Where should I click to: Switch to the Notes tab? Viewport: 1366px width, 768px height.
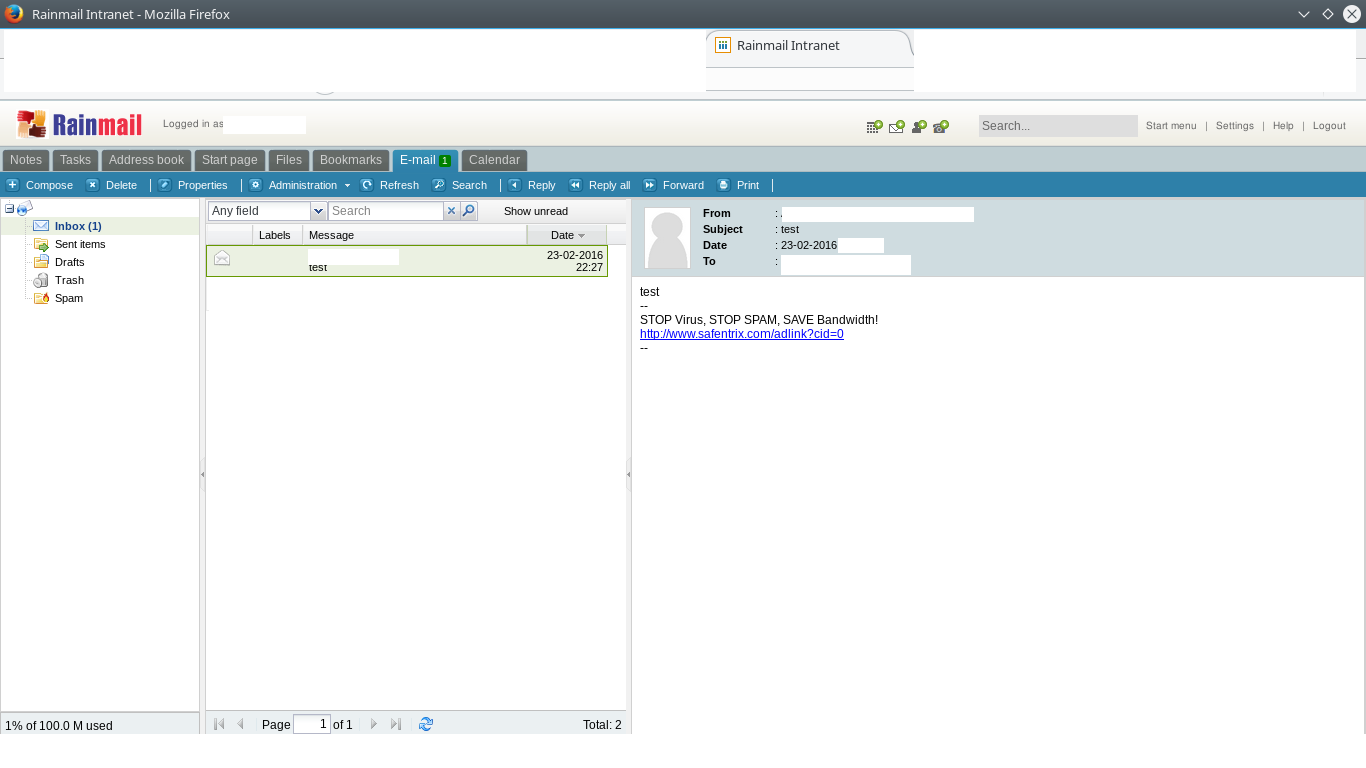26,160
